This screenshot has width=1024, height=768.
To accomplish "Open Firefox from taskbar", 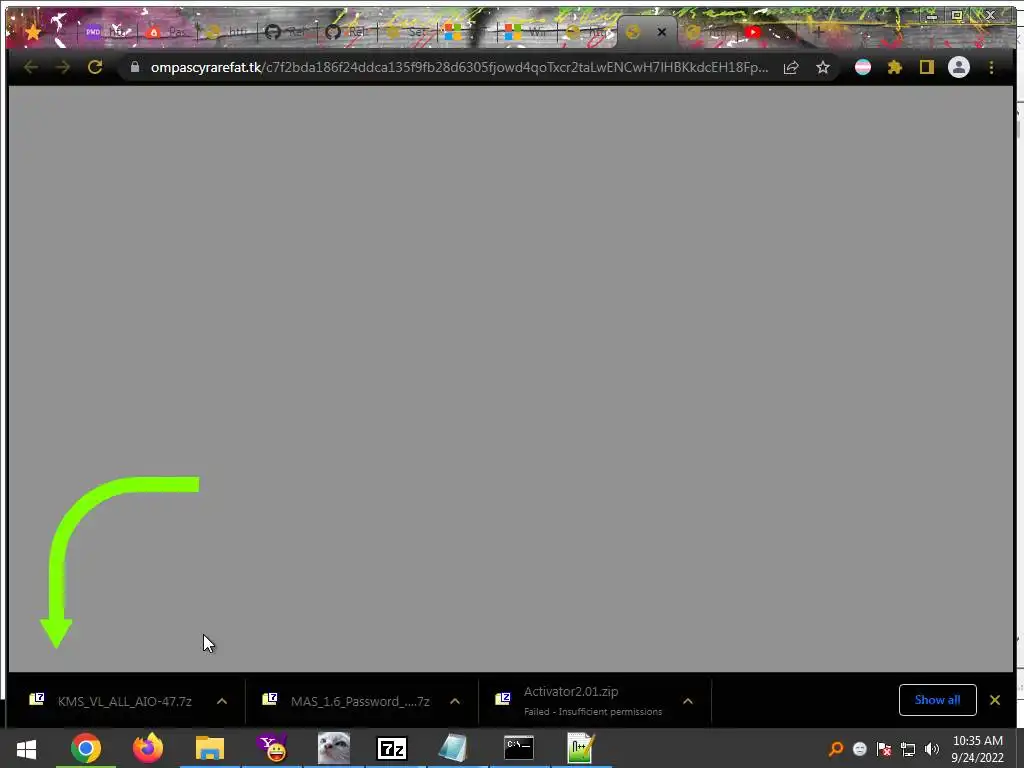I will (x=148, y=748).
